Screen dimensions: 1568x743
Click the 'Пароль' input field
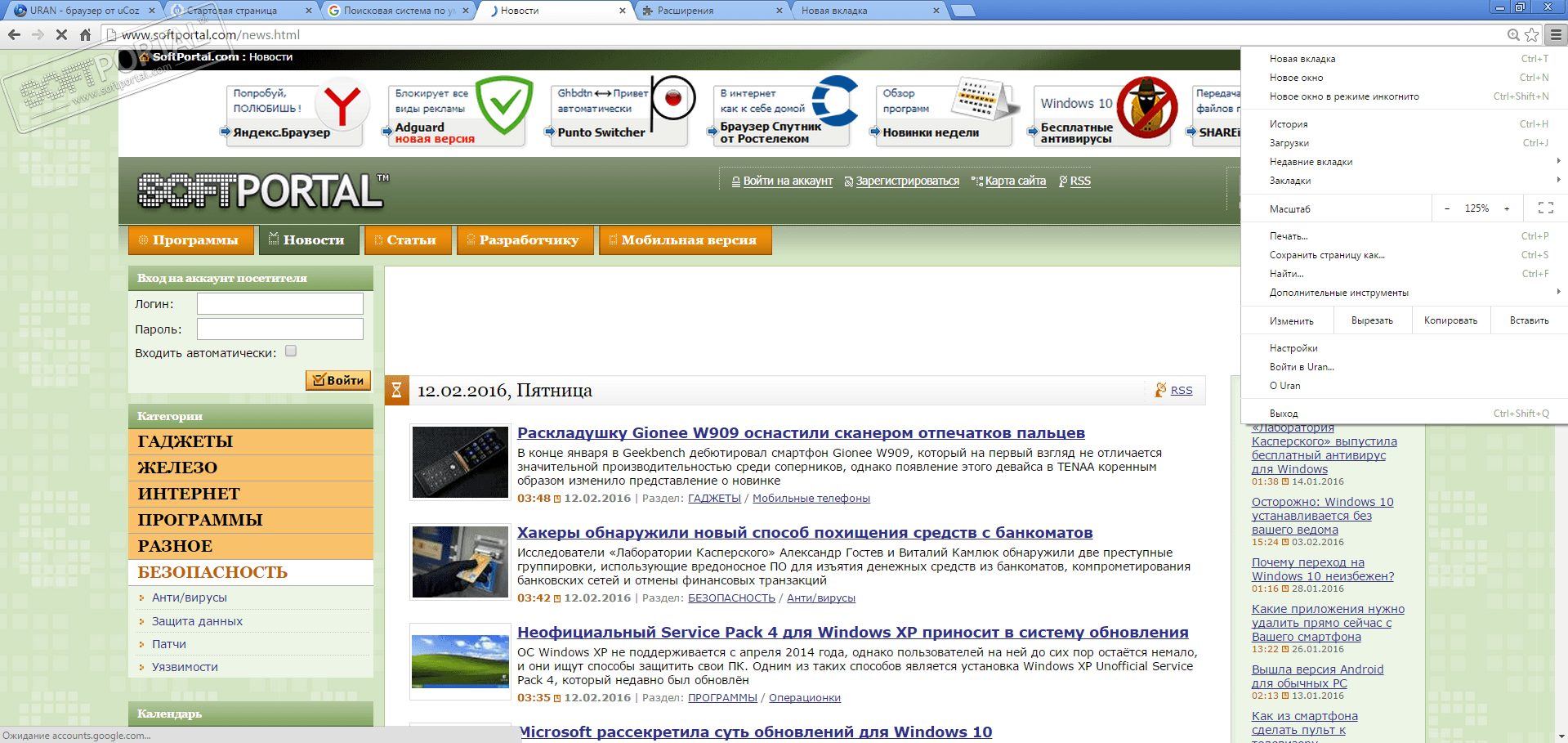[x=280, y=329]
